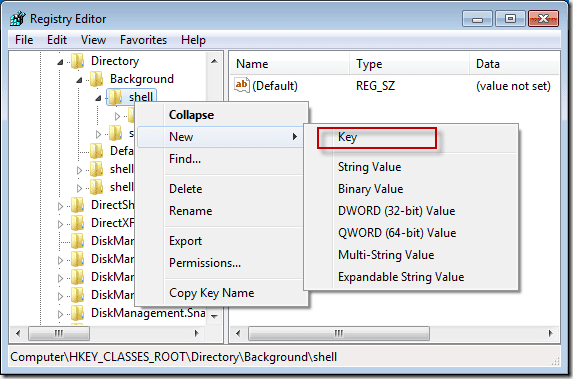Select the Directory tree item label

click(x=115, y=61)
